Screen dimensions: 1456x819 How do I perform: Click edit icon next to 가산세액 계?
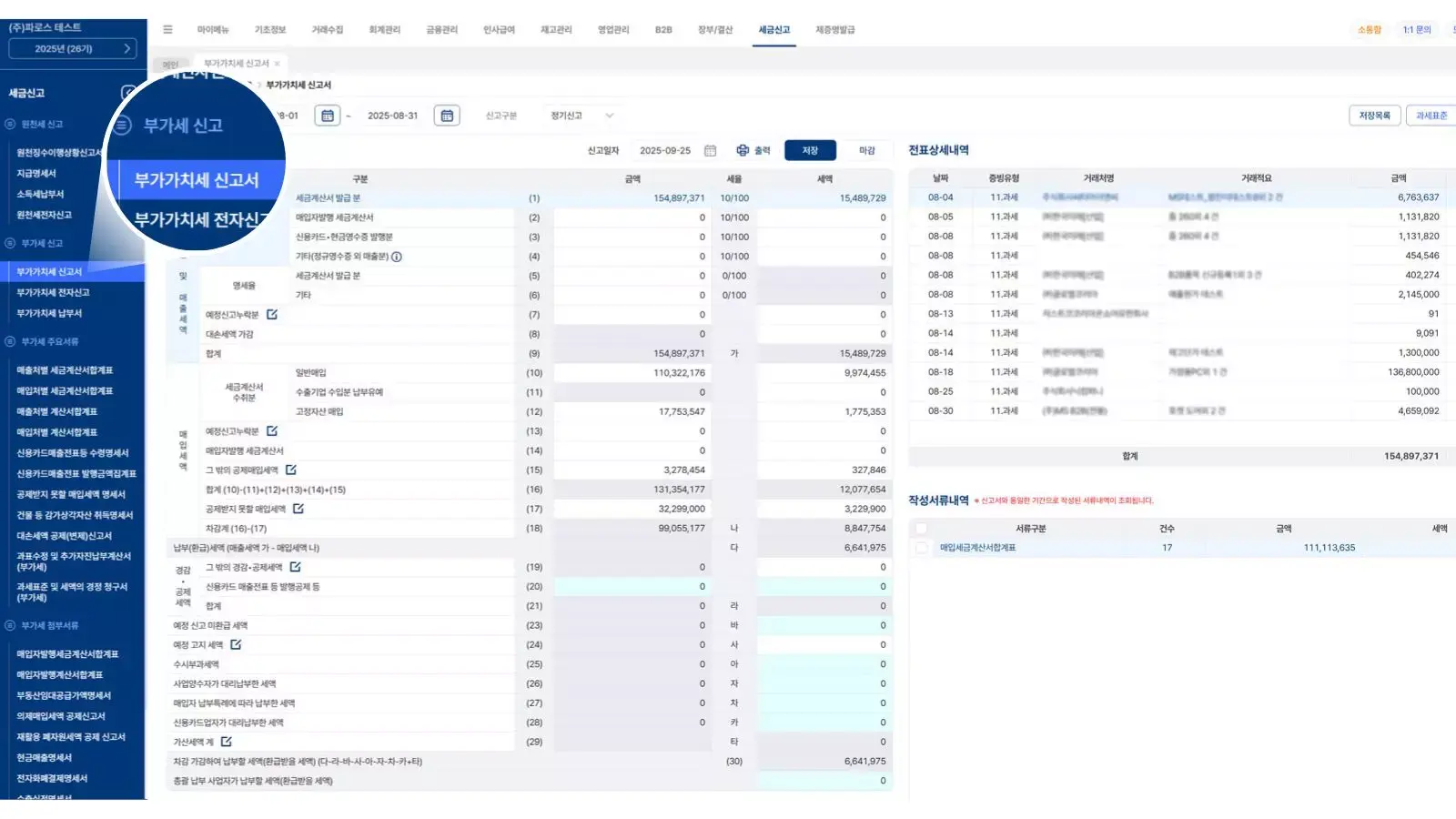point(227,742)
